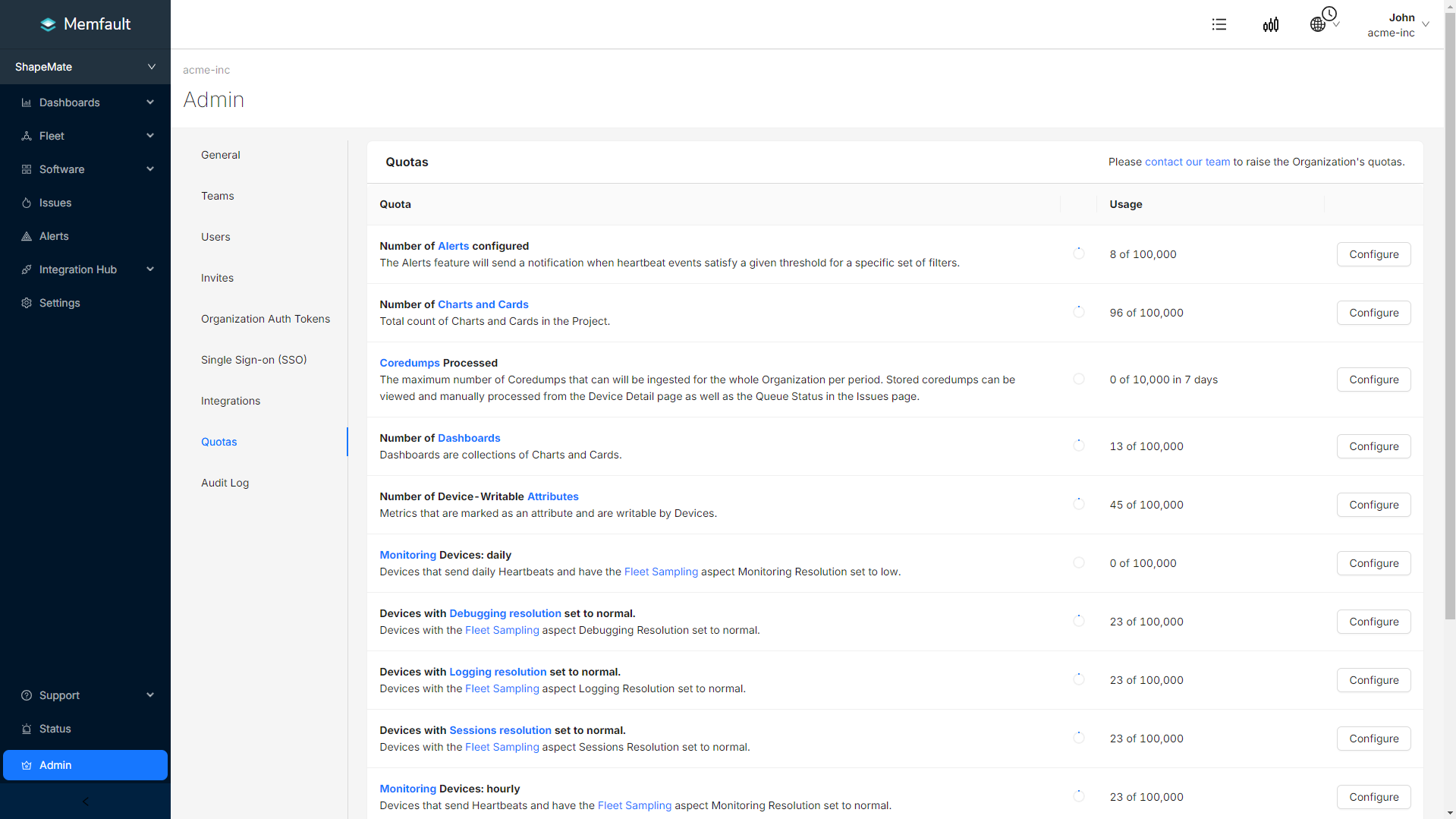Viewport: 1456px width, 819px height.
Task: Open Alerts from the sidebar icon
Action: click(27, 236)
